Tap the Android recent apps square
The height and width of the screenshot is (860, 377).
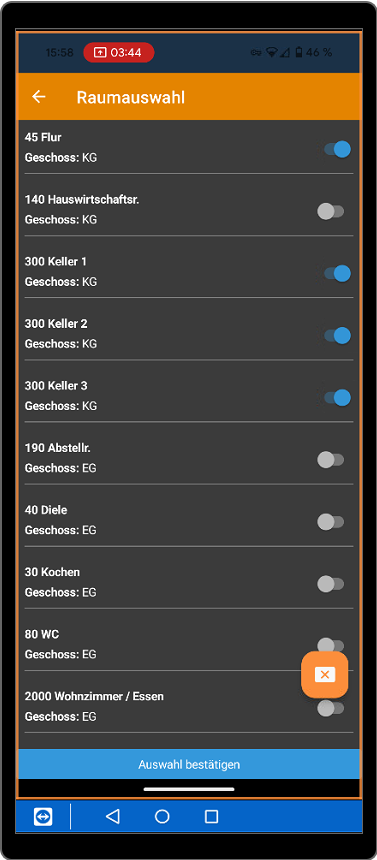[x=211, y=817]
